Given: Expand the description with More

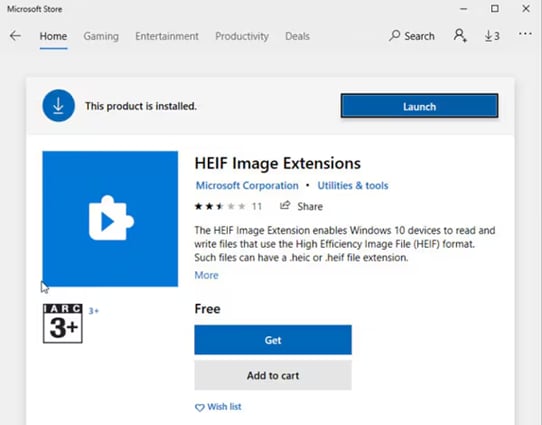Looking at the screenshot, I should 206,275.
